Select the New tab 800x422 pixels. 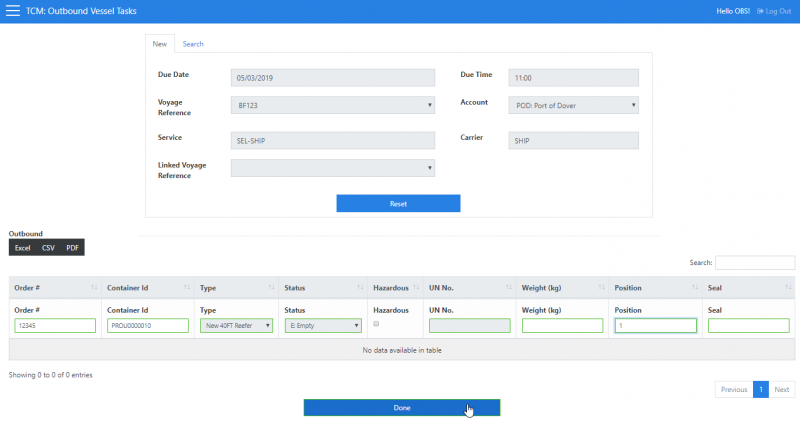[159, 44]
